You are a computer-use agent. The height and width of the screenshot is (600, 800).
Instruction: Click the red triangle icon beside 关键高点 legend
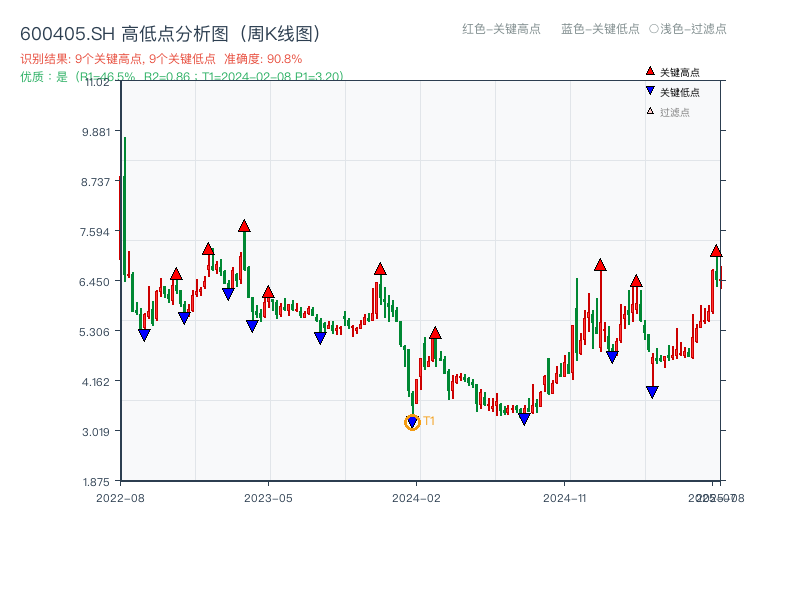(x=650, y=71)
